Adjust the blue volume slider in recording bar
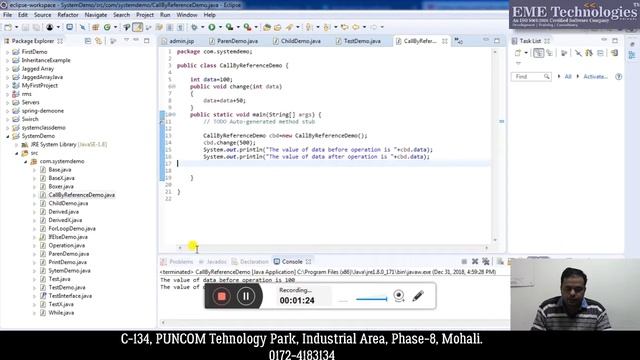Viewport: 640px width, 360px height. [371, 299]
